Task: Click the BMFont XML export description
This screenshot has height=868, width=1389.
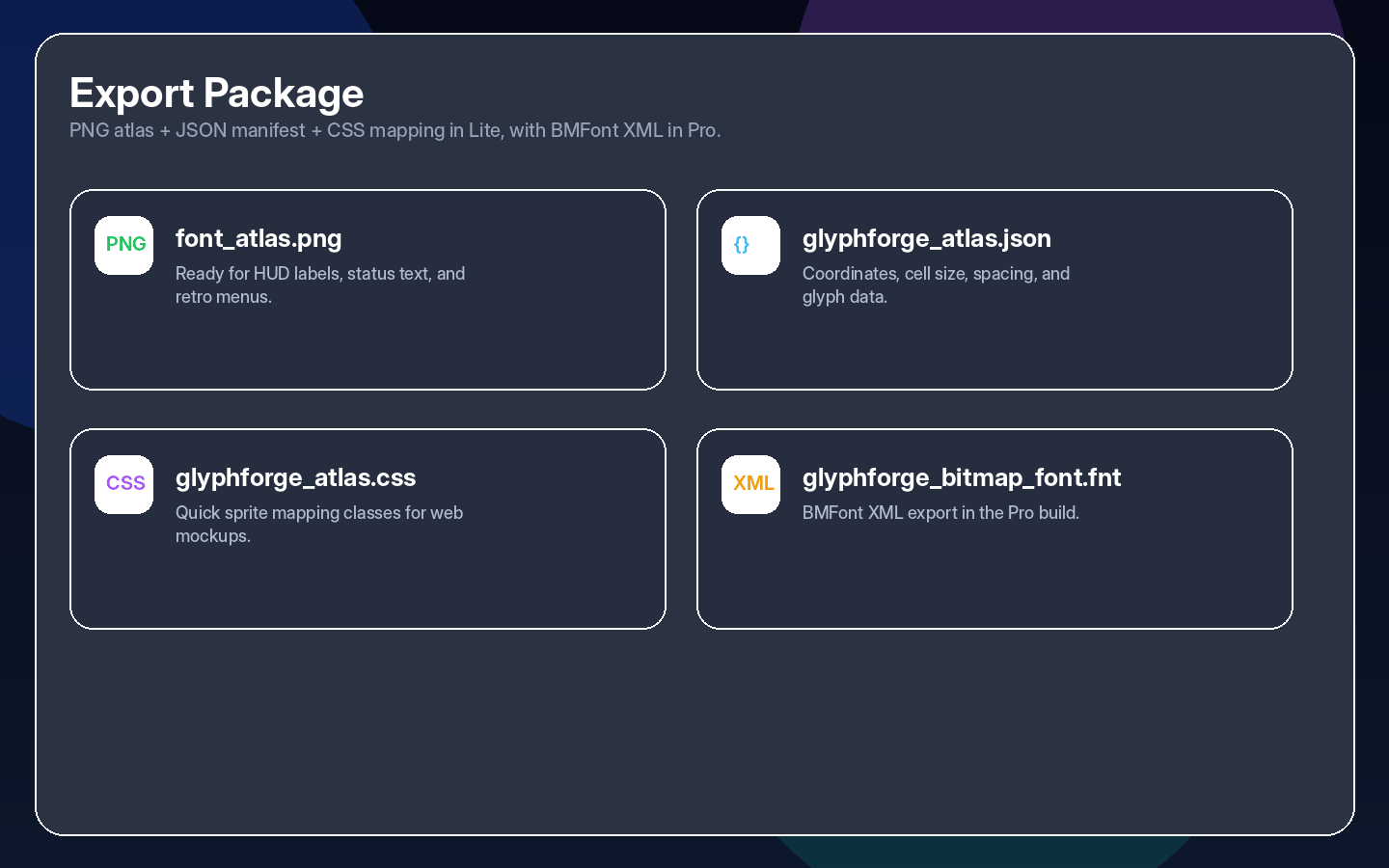Action: pyautogui.click(x=940, y=513)
